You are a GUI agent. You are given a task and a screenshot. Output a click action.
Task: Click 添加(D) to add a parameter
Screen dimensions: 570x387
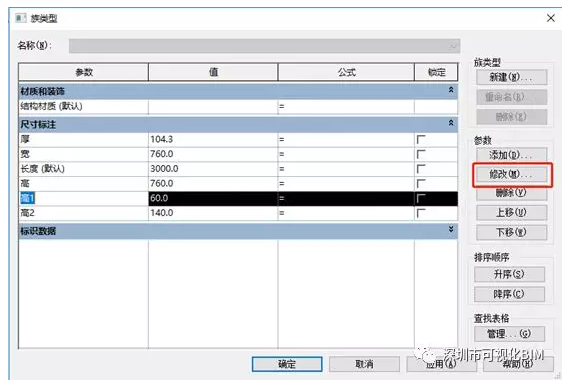pos(511,155)
